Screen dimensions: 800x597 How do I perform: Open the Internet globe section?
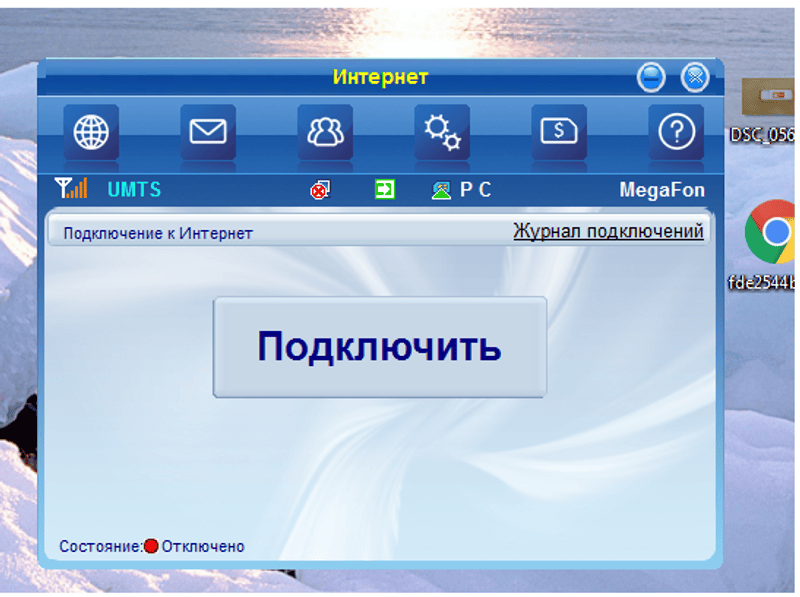91,132
